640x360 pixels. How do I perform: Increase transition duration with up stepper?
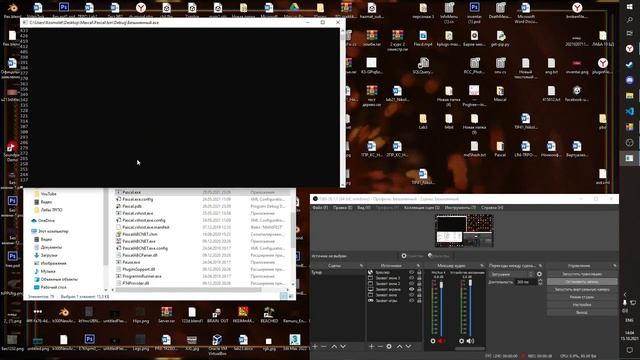click(540, 280)
